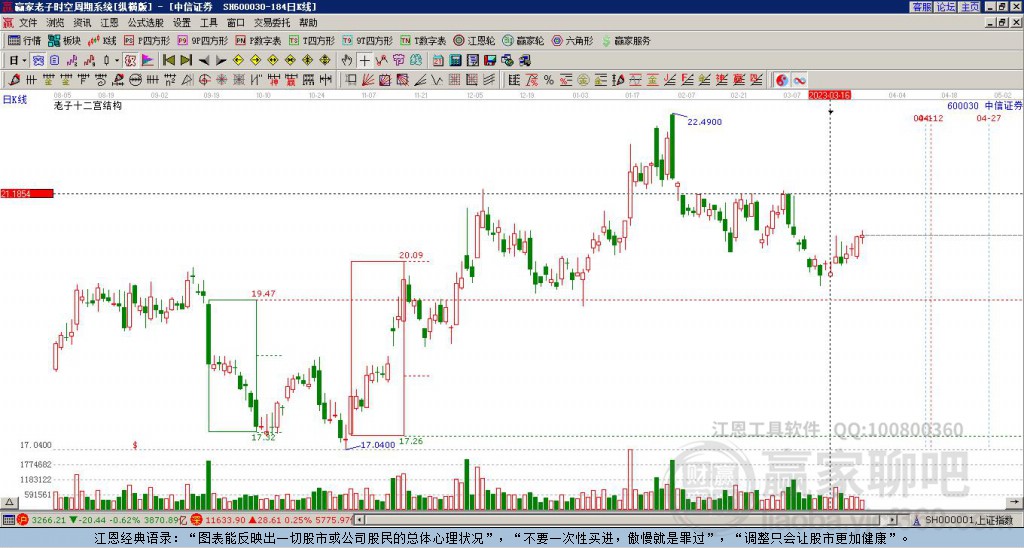
Task: Open the P数字表 number table
Action: pos(259,40)
